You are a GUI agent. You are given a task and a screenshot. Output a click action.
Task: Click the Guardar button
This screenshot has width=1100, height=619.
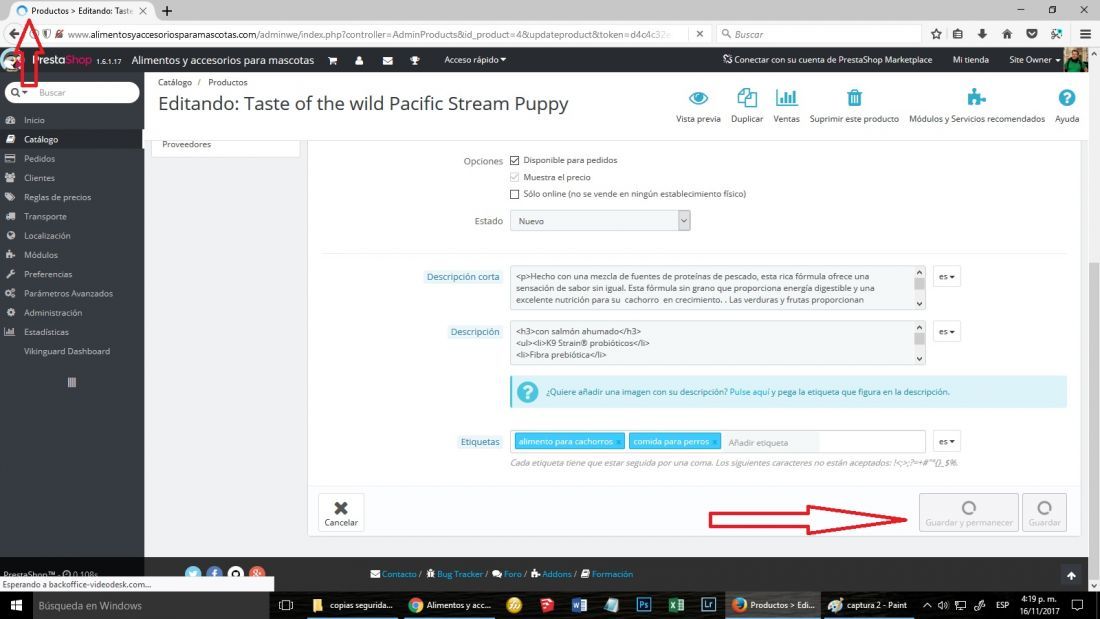coord(1045,513)
